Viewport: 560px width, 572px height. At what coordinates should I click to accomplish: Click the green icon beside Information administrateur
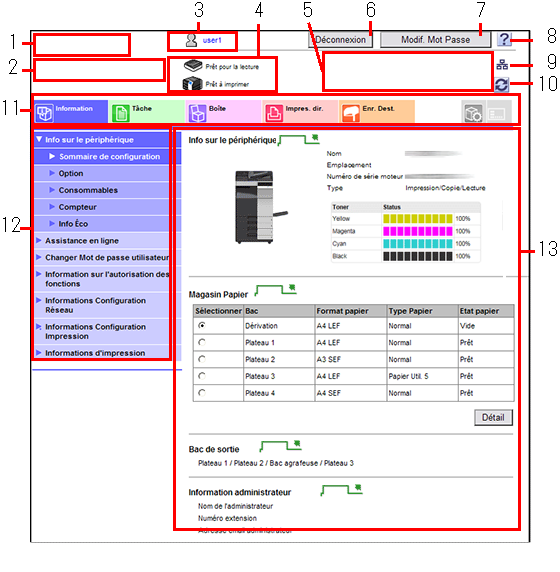click(341, 490)
